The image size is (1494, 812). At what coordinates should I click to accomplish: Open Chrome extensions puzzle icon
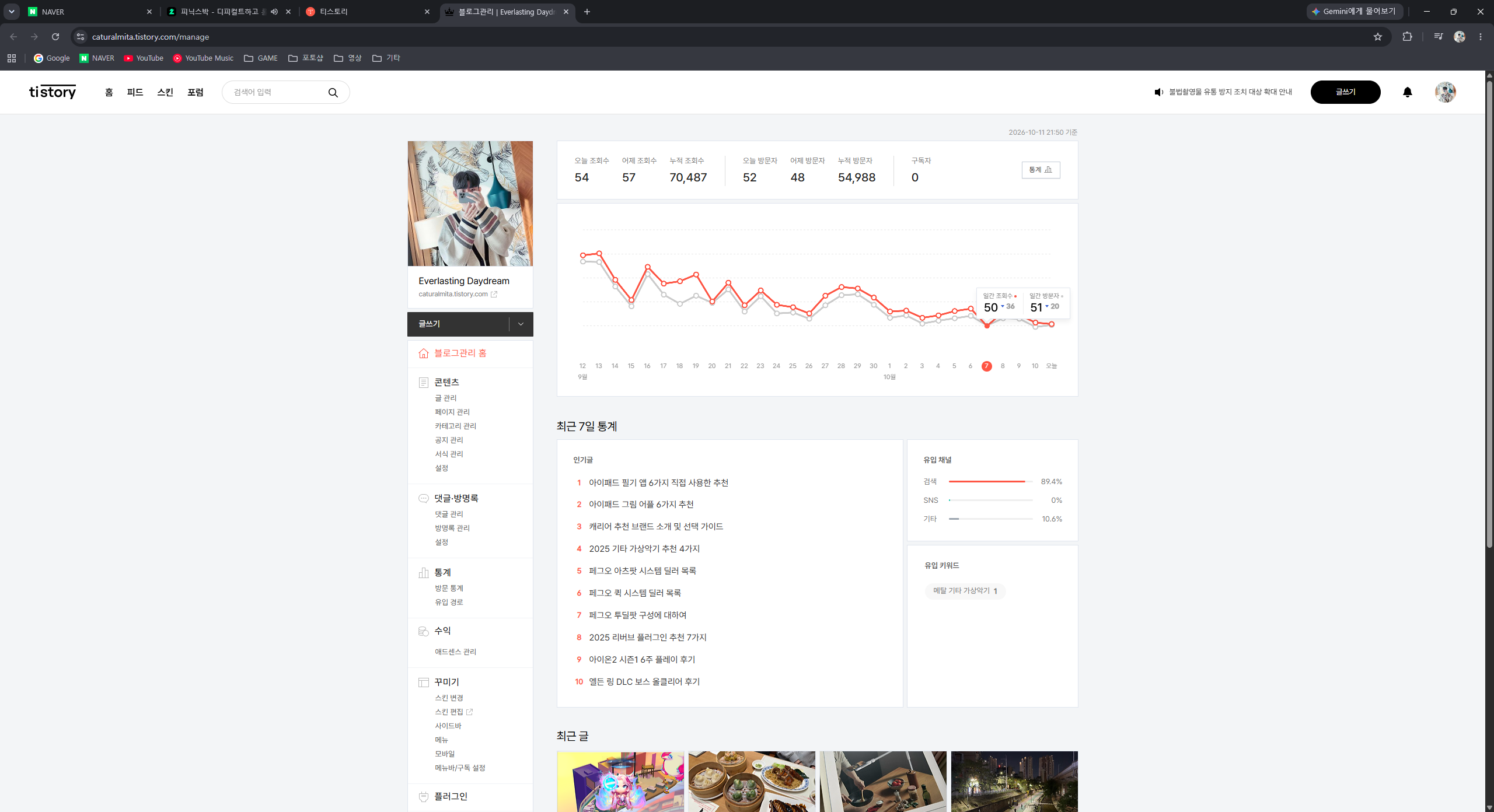pos(1407,37)
